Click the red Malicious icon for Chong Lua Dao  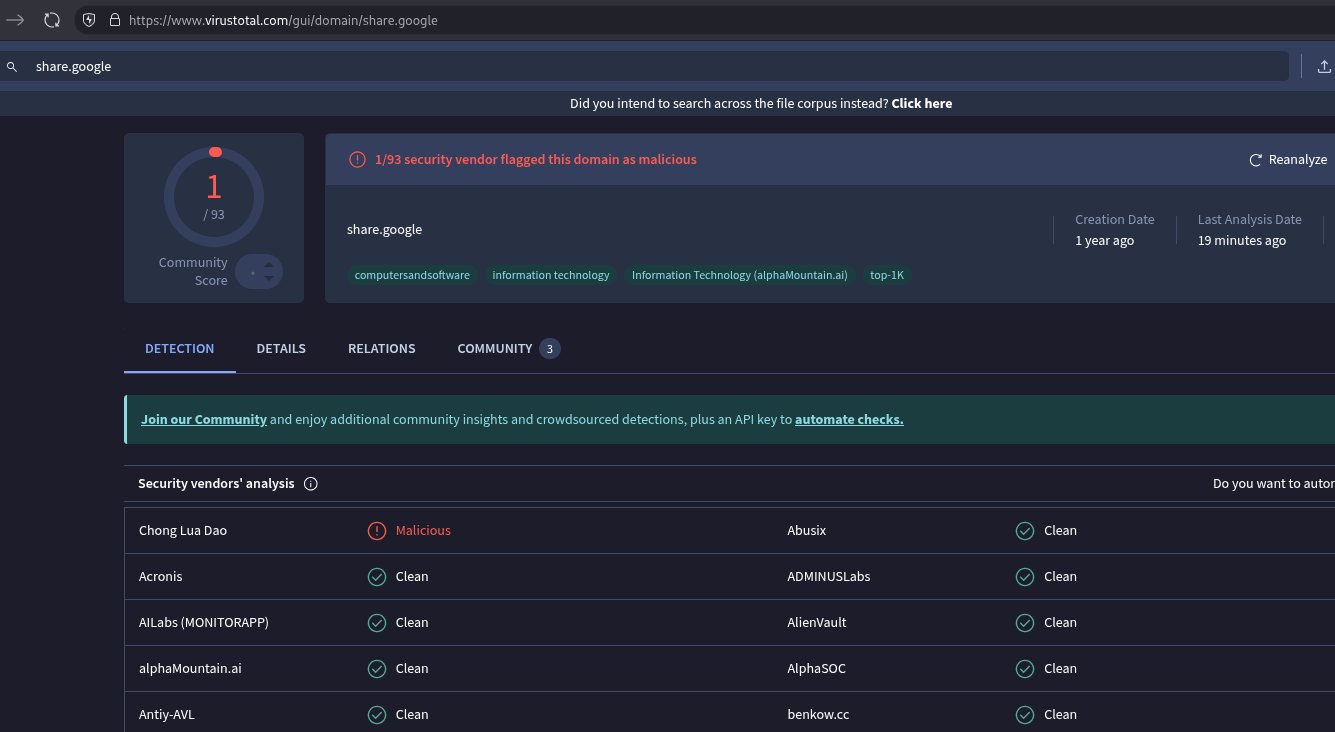coord(377,531)
